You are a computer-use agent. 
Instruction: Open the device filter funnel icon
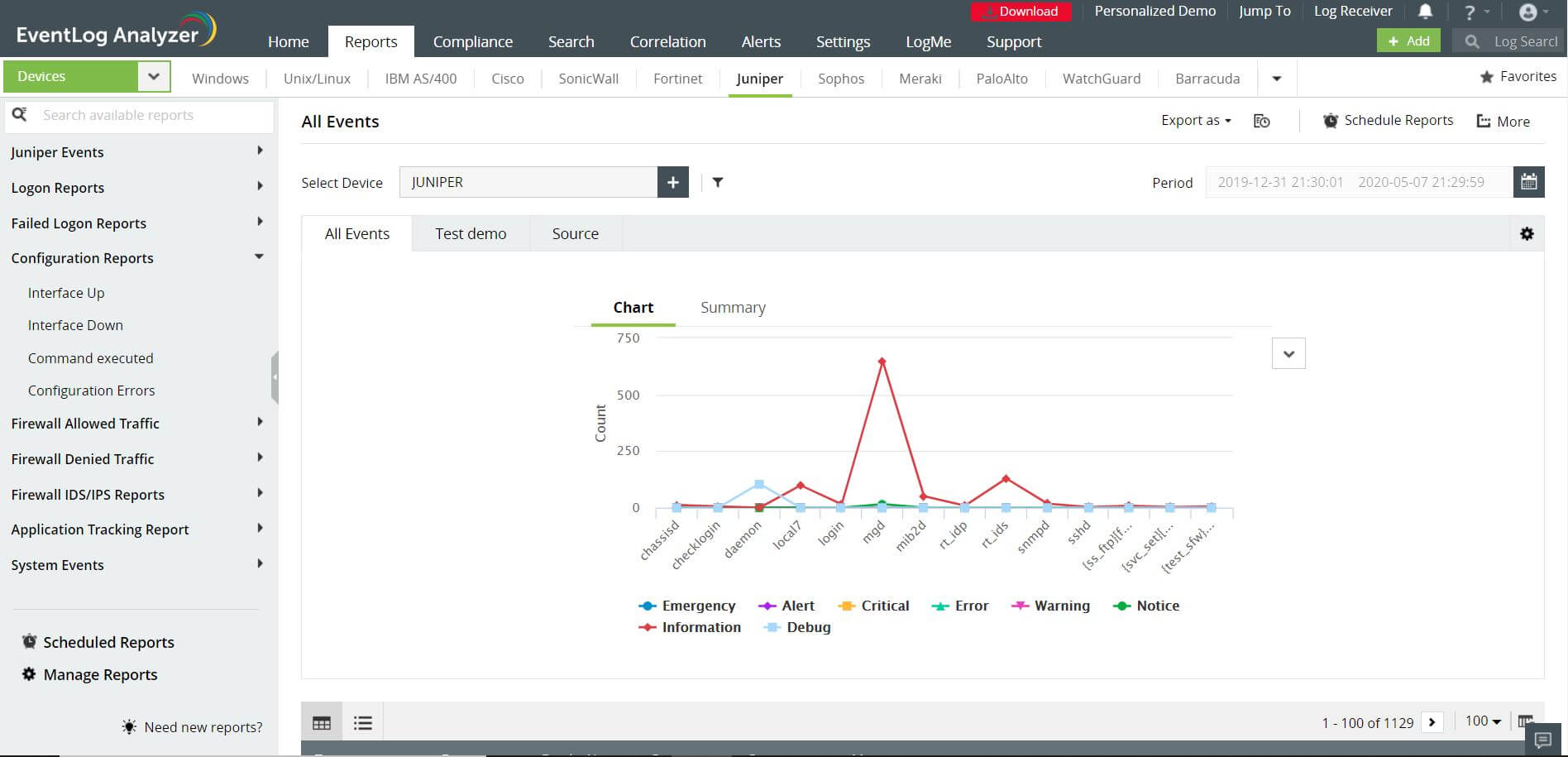718,182
